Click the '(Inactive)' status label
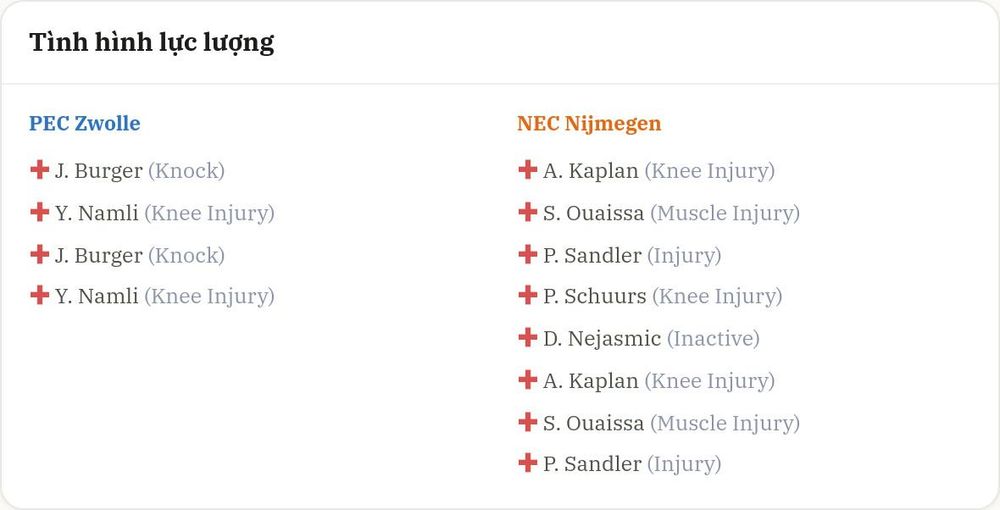The height and width of the screenshot is (510, 1000). coord(713,339)
